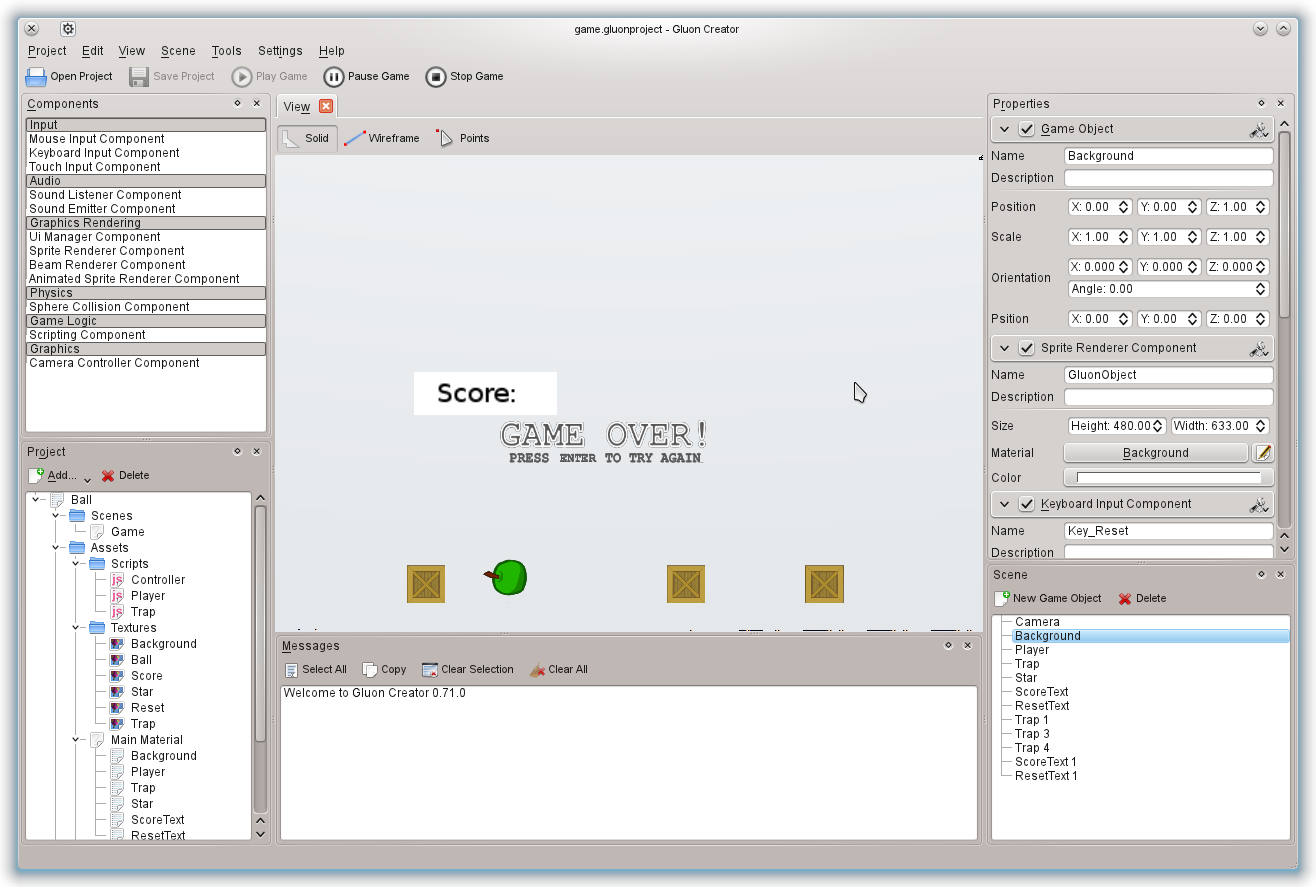Click the Open Project toolbar icon

coord(36,77)
